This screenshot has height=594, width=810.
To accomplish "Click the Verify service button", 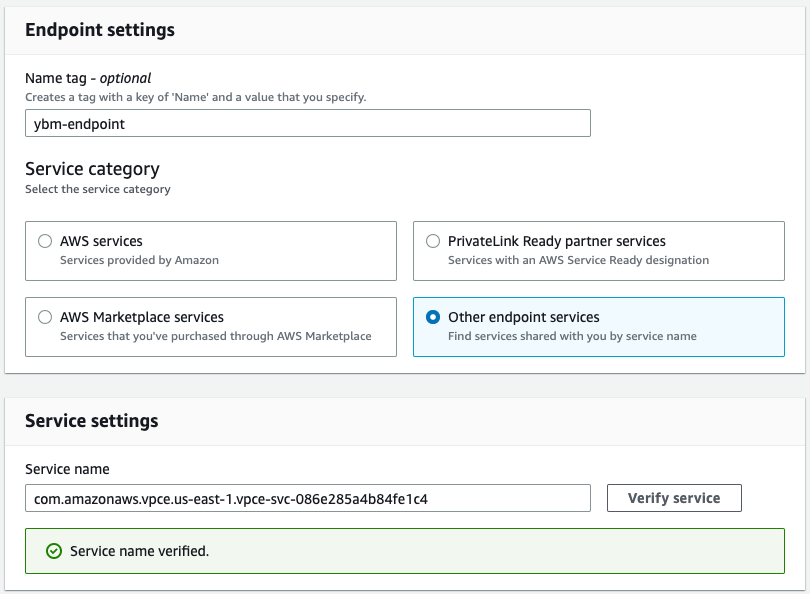I will (x=673, y=497).
